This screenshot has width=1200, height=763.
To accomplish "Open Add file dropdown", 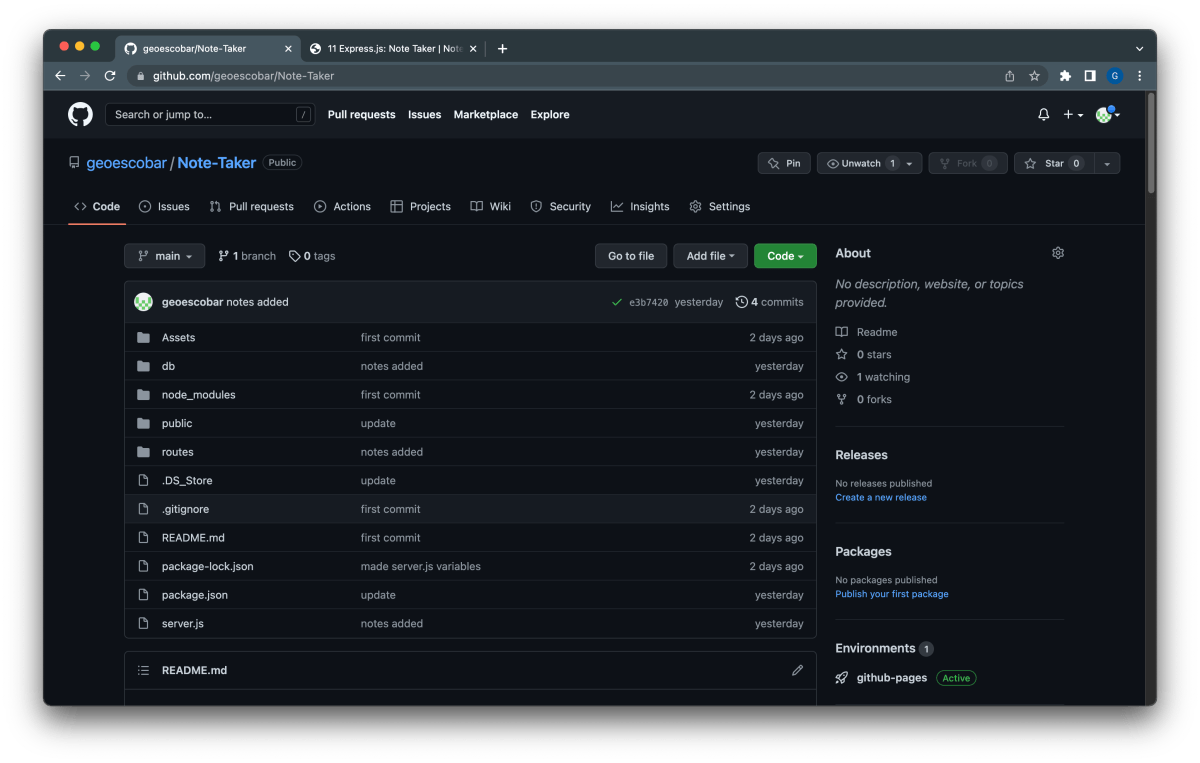I will click(710, 256).
